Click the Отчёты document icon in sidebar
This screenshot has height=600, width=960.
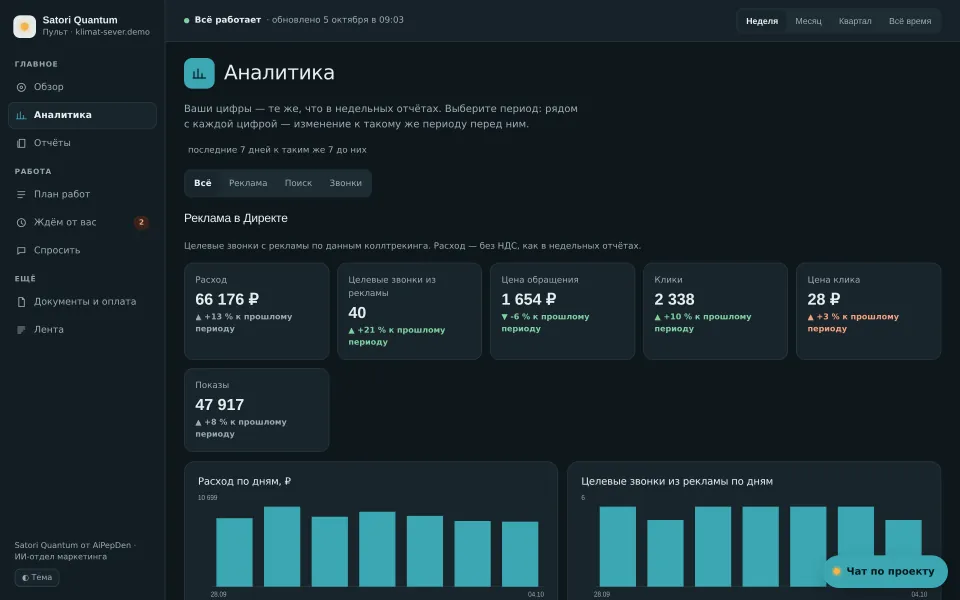click(21, 143)
